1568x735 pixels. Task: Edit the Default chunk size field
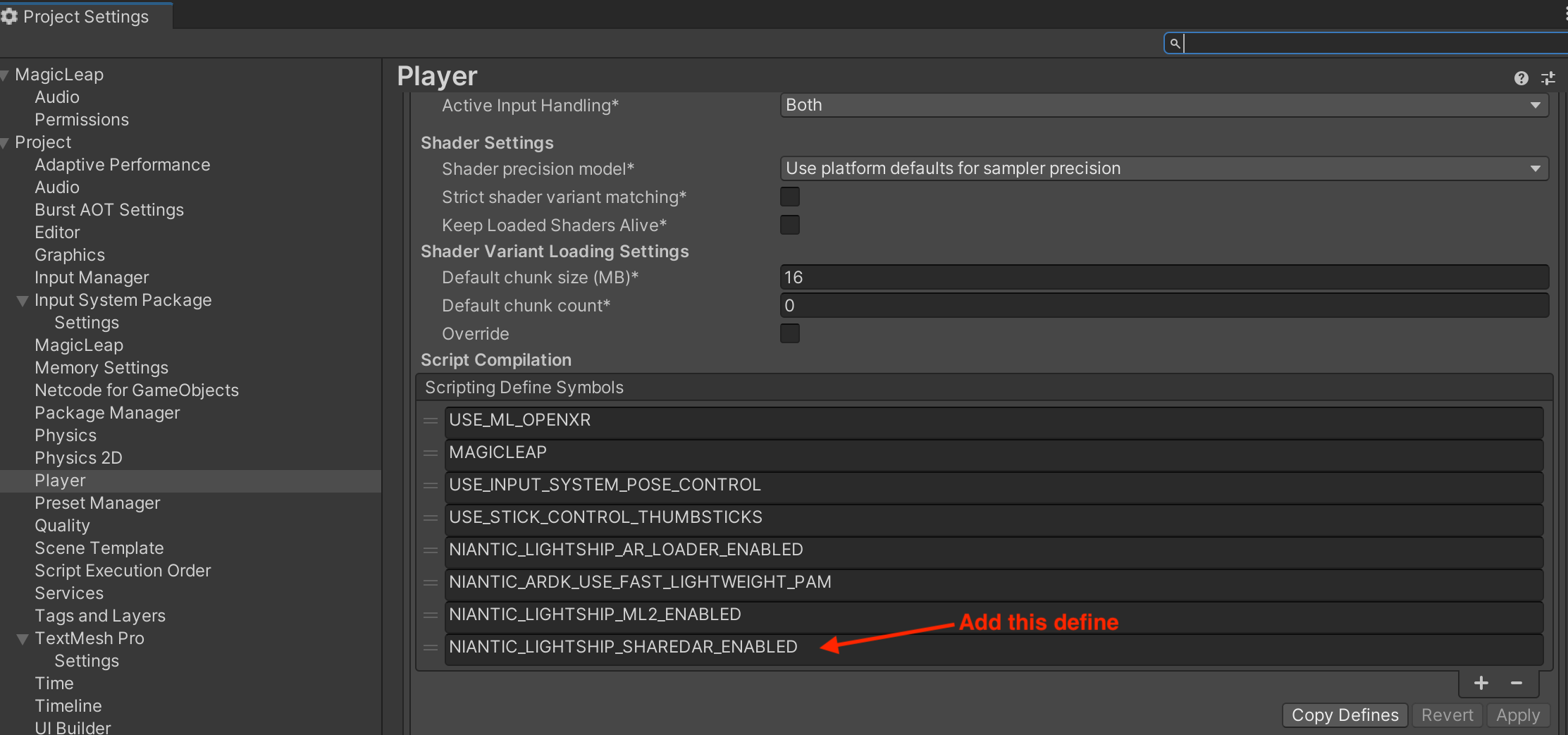[x=1164, y=277]
